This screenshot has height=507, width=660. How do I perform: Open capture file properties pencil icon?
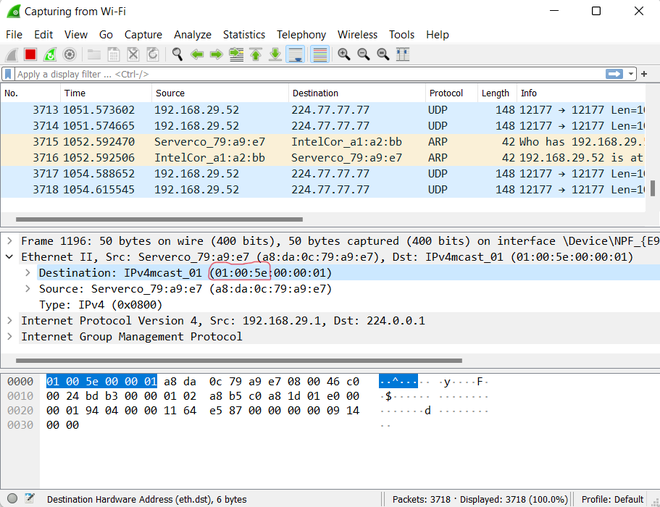30,499
